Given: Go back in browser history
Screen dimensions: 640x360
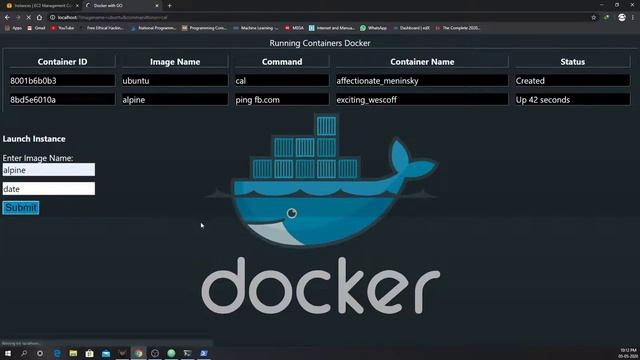Looking at the screenshot, I should (7, 18).
